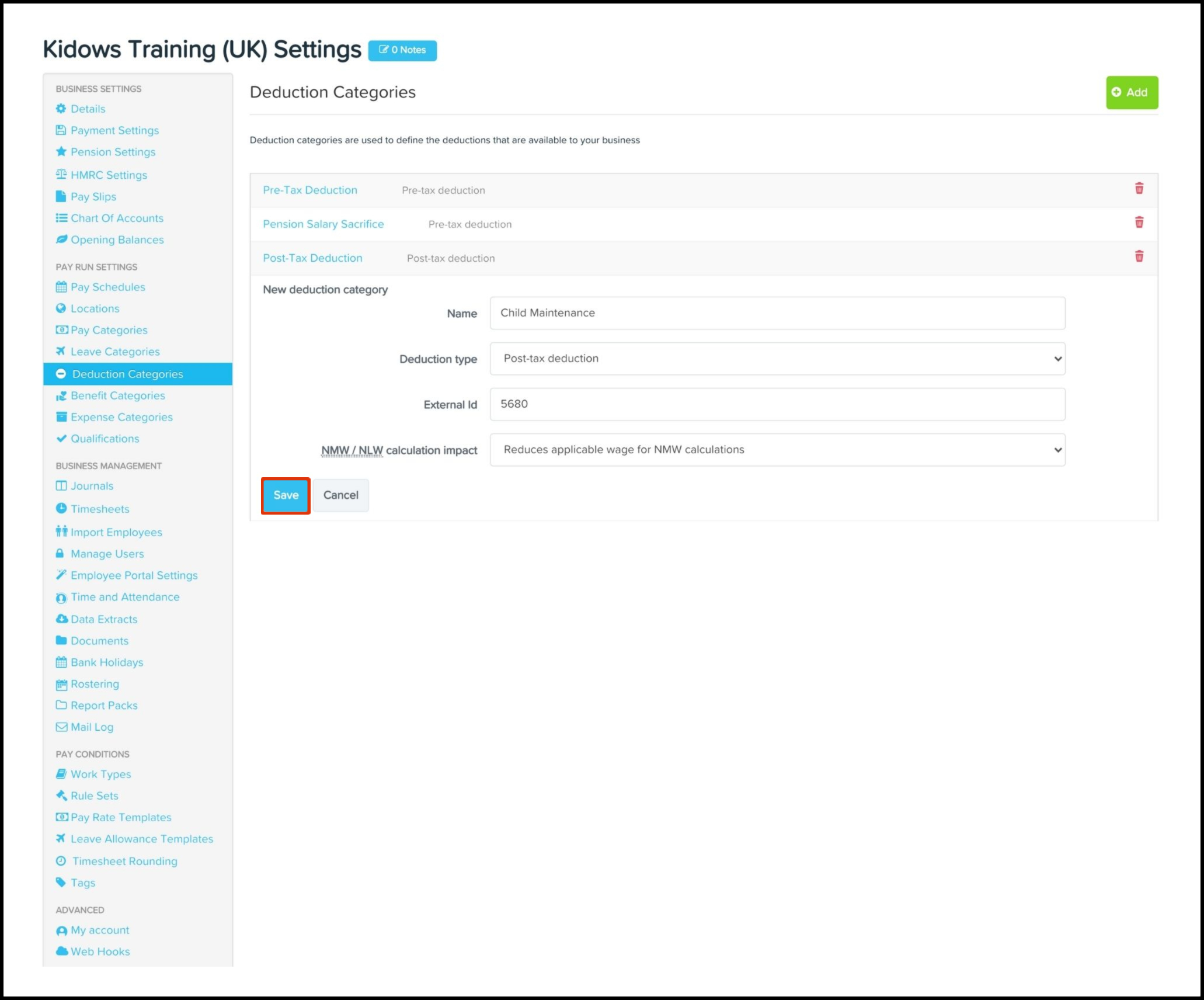The width and height of the screenshot is (1204, 1000).
Task: Remove Post-Tax Deduction using trash icon
Action: coord(1139,256)
